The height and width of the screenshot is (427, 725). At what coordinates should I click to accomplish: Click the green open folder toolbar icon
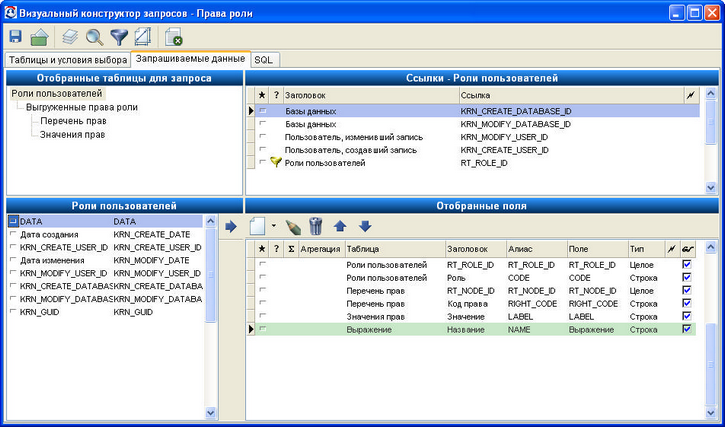click(40, 37)
